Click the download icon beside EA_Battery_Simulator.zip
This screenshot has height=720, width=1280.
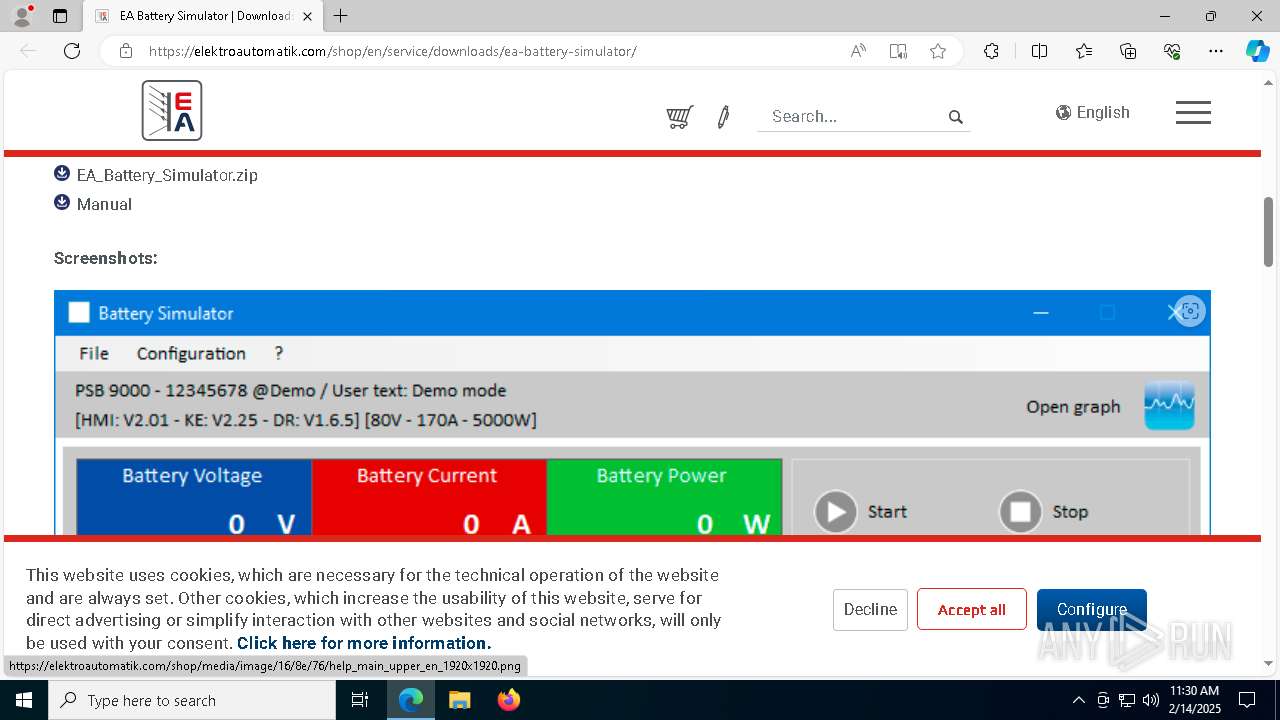(x=62, y=174)
